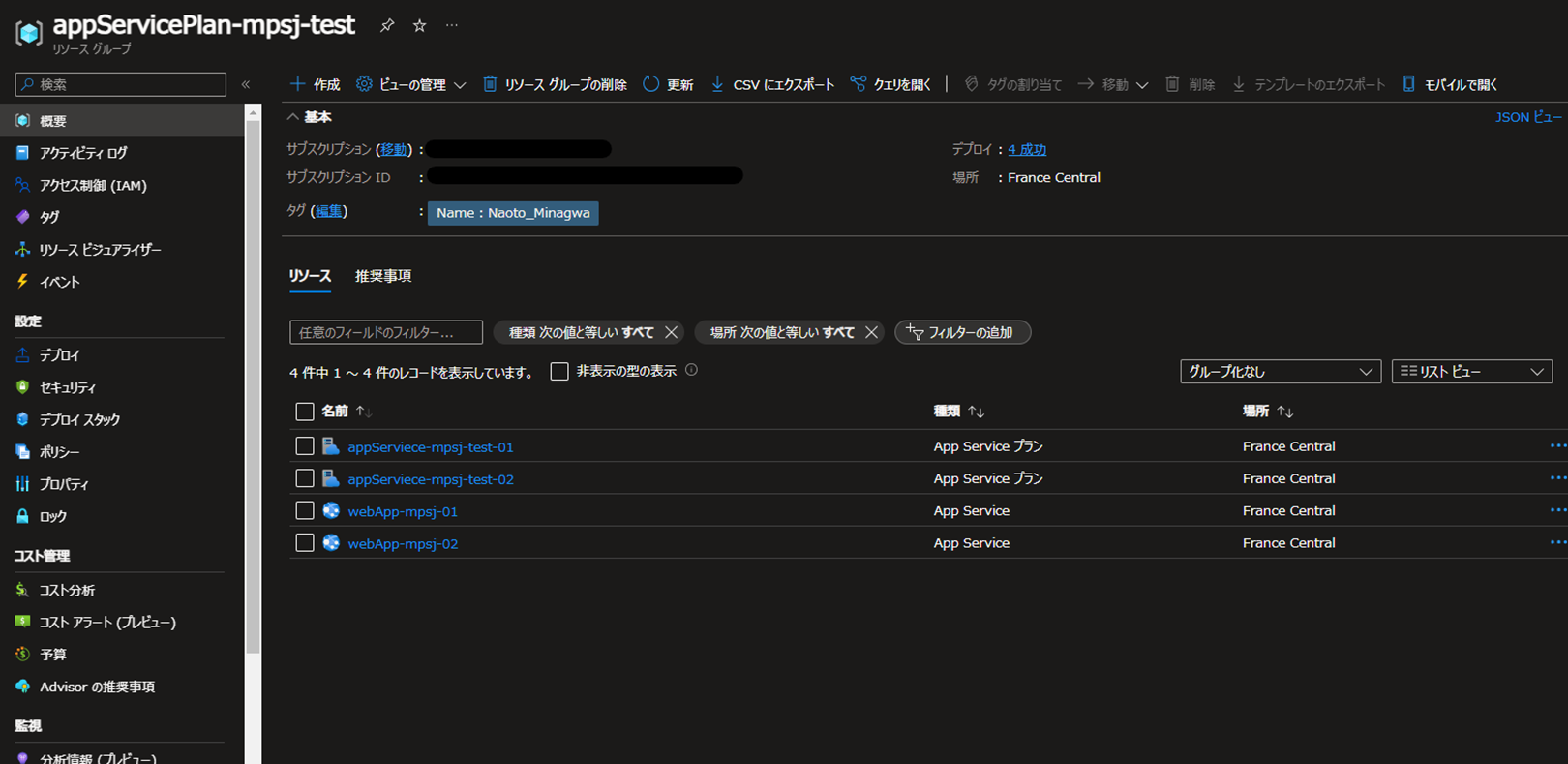Open row menu for webApp-mpsj-01

[1557, 510]
